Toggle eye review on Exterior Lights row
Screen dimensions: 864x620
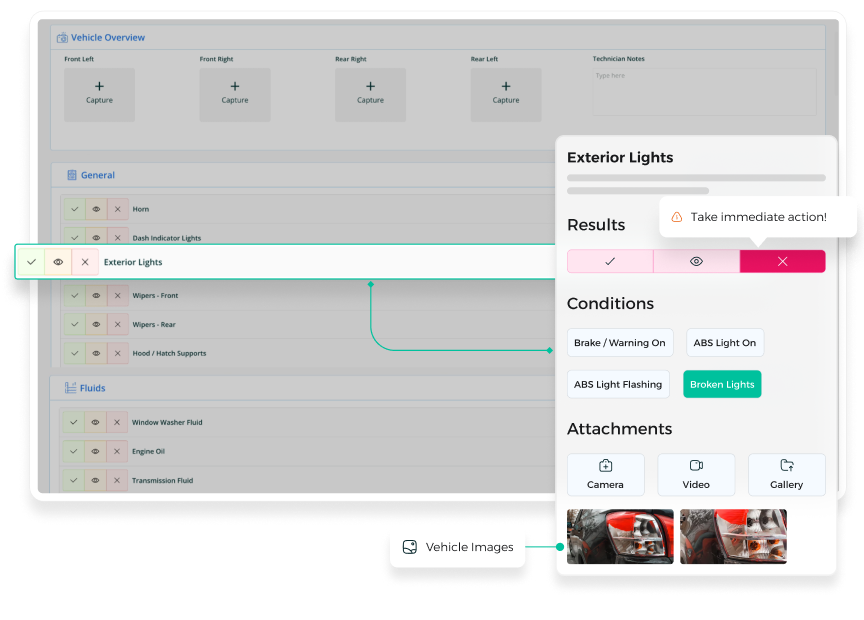pyautogui.click(x=58, y=262)
